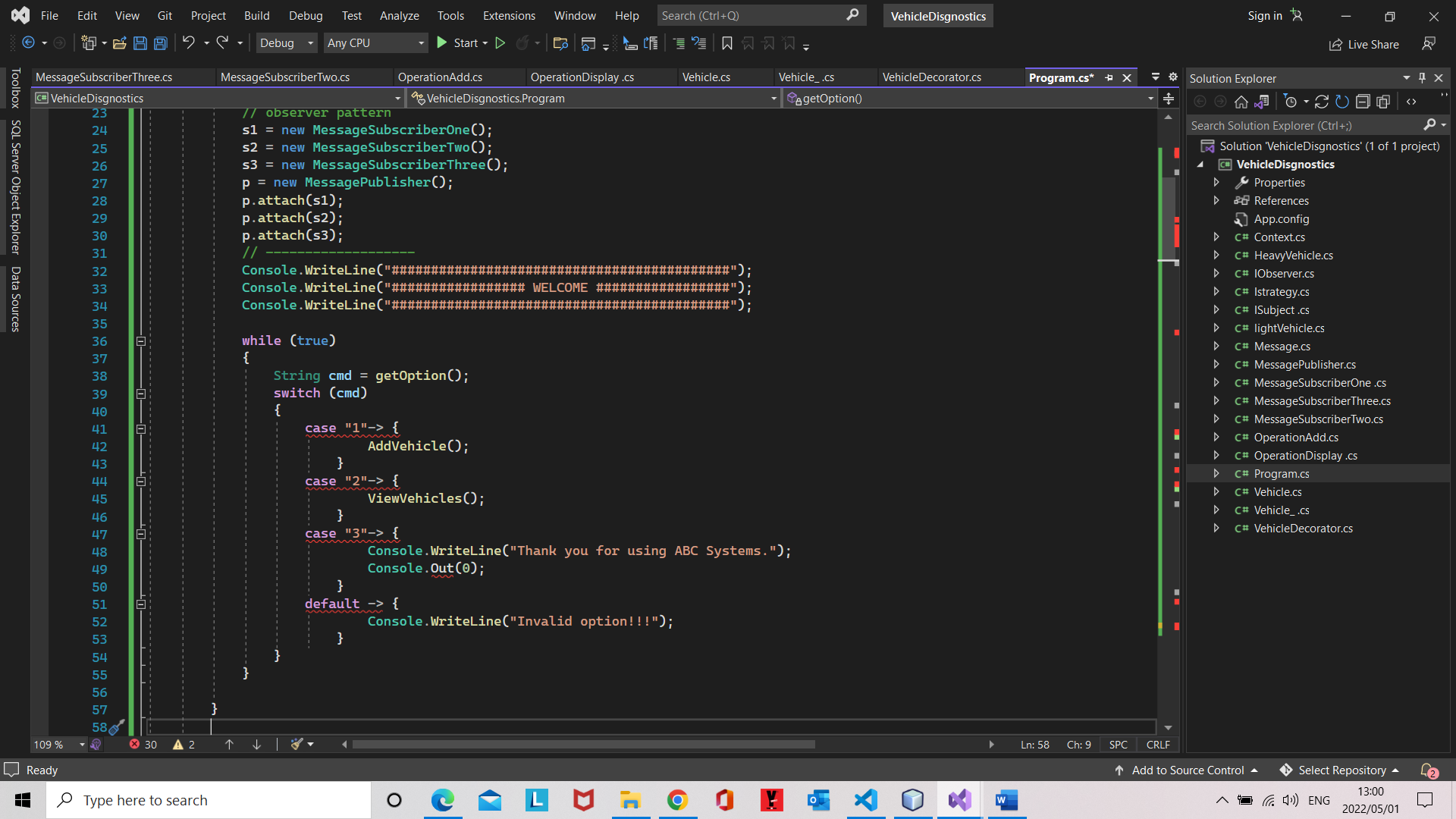Expand the HeavyVehicle.cs tree node
The width and height of the screenshot is (1456, 819).
point(1216,256)
